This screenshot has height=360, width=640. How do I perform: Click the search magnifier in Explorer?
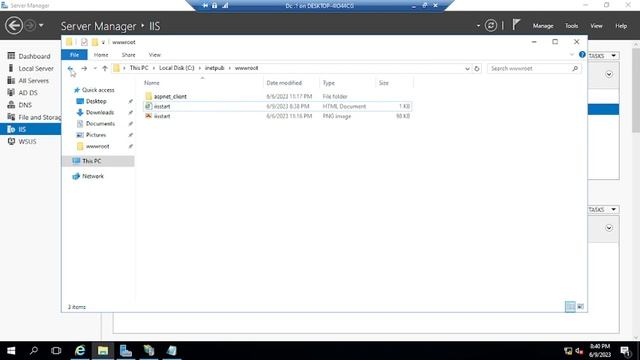[575, 69]
